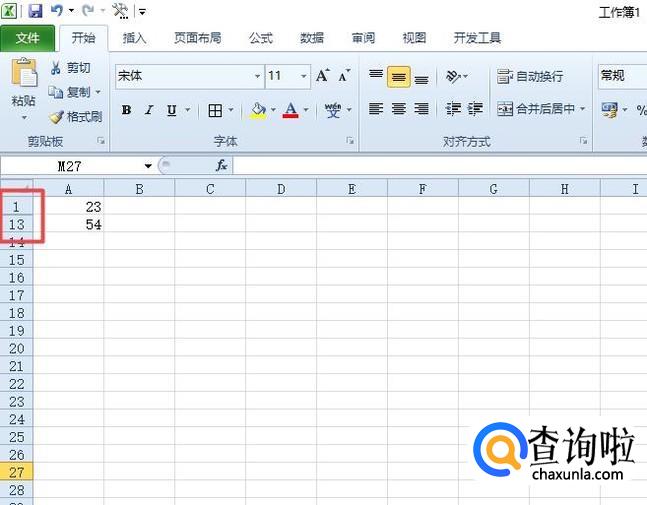Center text horizontally
The height and width of the screenshot is (505, 647).
coord(399,109)
